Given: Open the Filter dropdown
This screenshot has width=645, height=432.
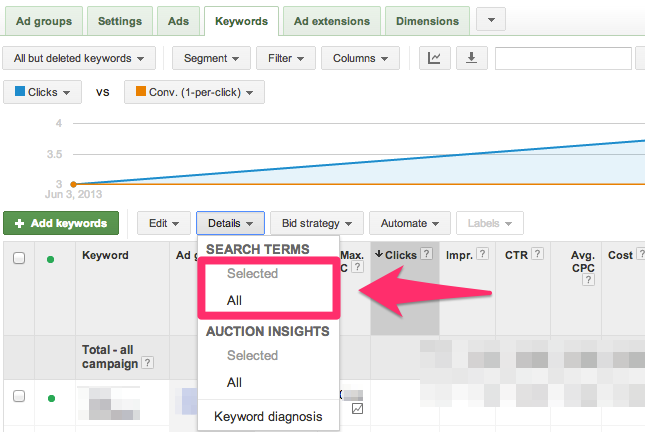Looking at the screenshot, I should (286, 58).
